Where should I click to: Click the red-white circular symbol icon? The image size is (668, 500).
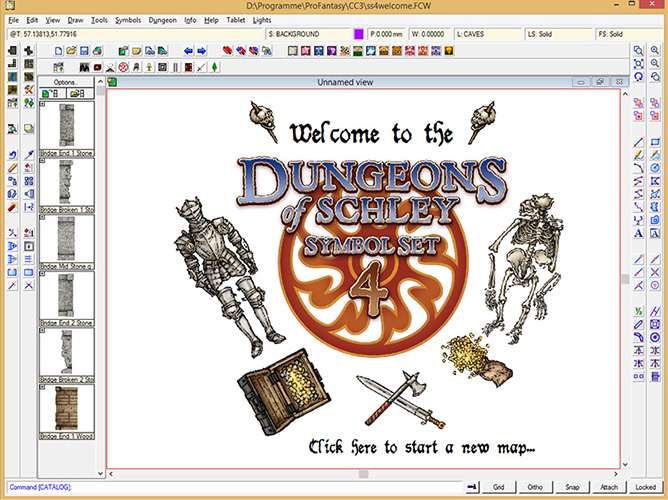point(124,67)
